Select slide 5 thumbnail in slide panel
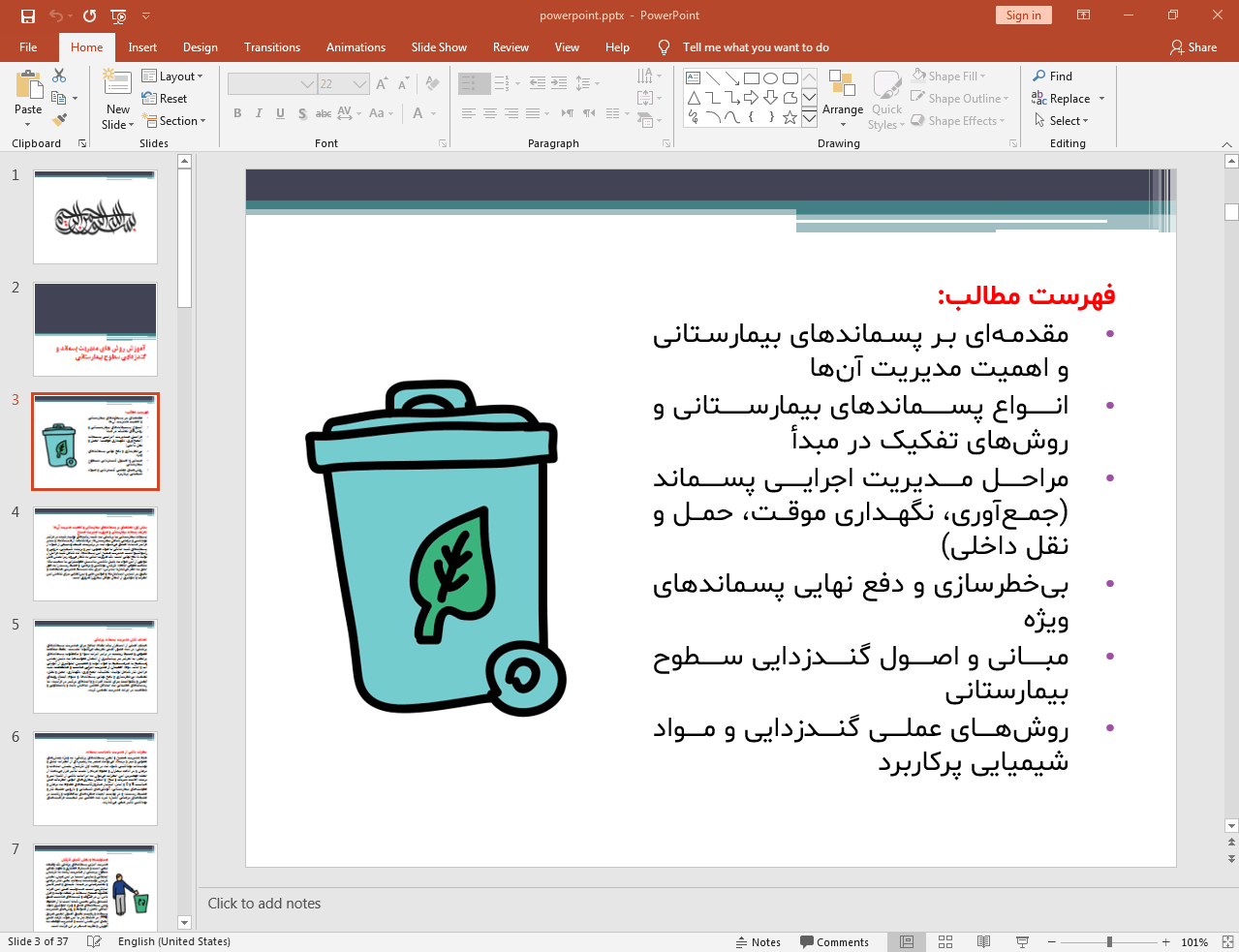1239x952 pixels. [x=94, y=665]
